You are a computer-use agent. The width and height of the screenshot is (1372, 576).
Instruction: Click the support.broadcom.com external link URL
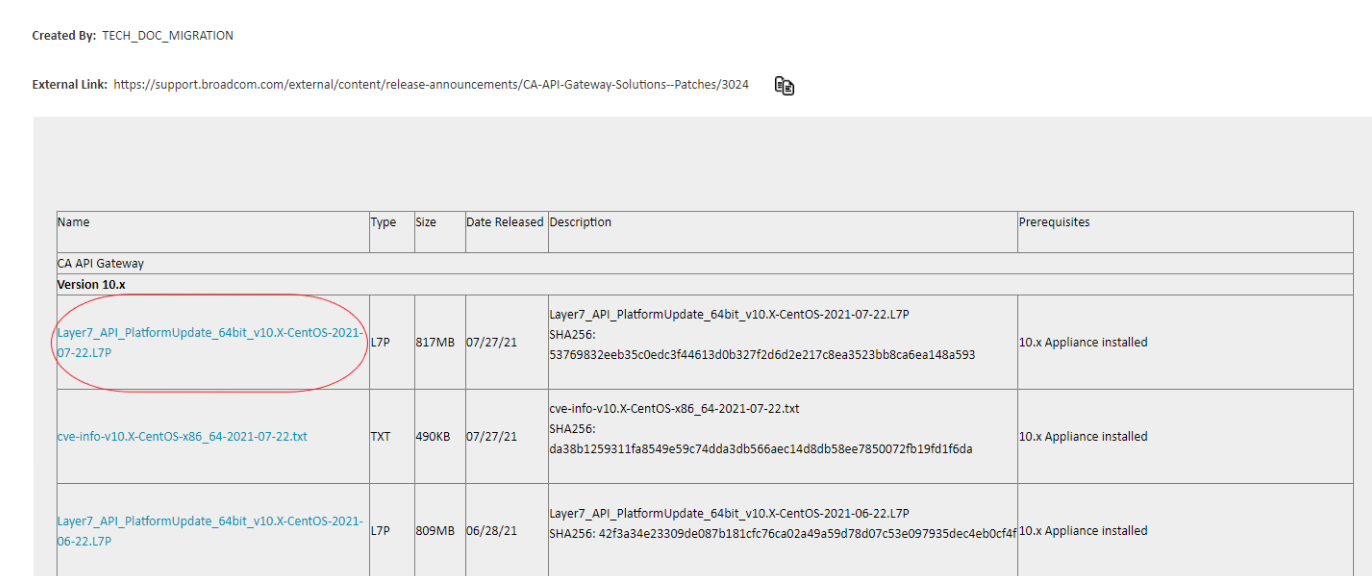[x=431, y=85]
